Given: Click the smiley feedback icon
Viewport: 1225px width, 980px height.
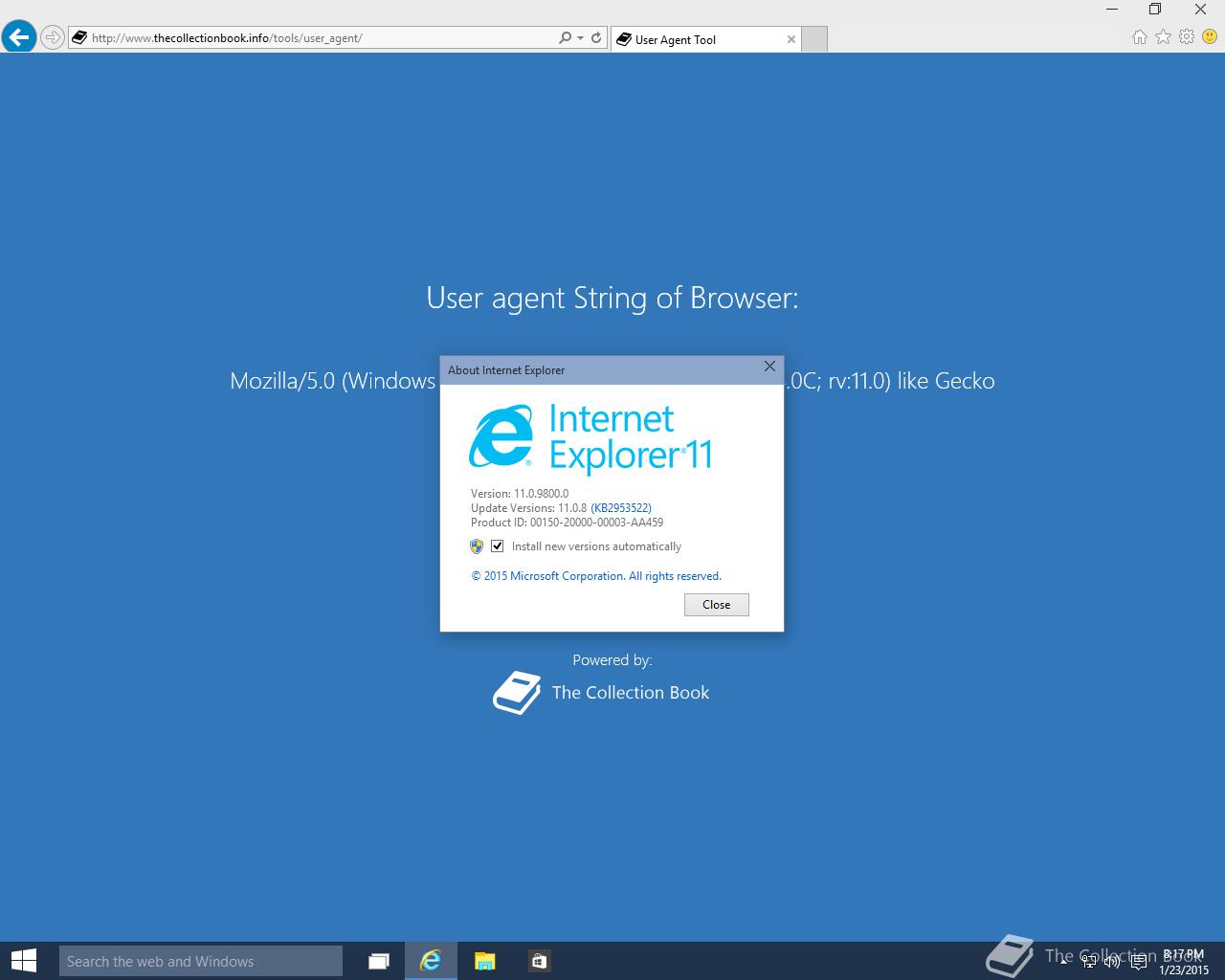Looking at the screenshot, I should point(1210,36).
